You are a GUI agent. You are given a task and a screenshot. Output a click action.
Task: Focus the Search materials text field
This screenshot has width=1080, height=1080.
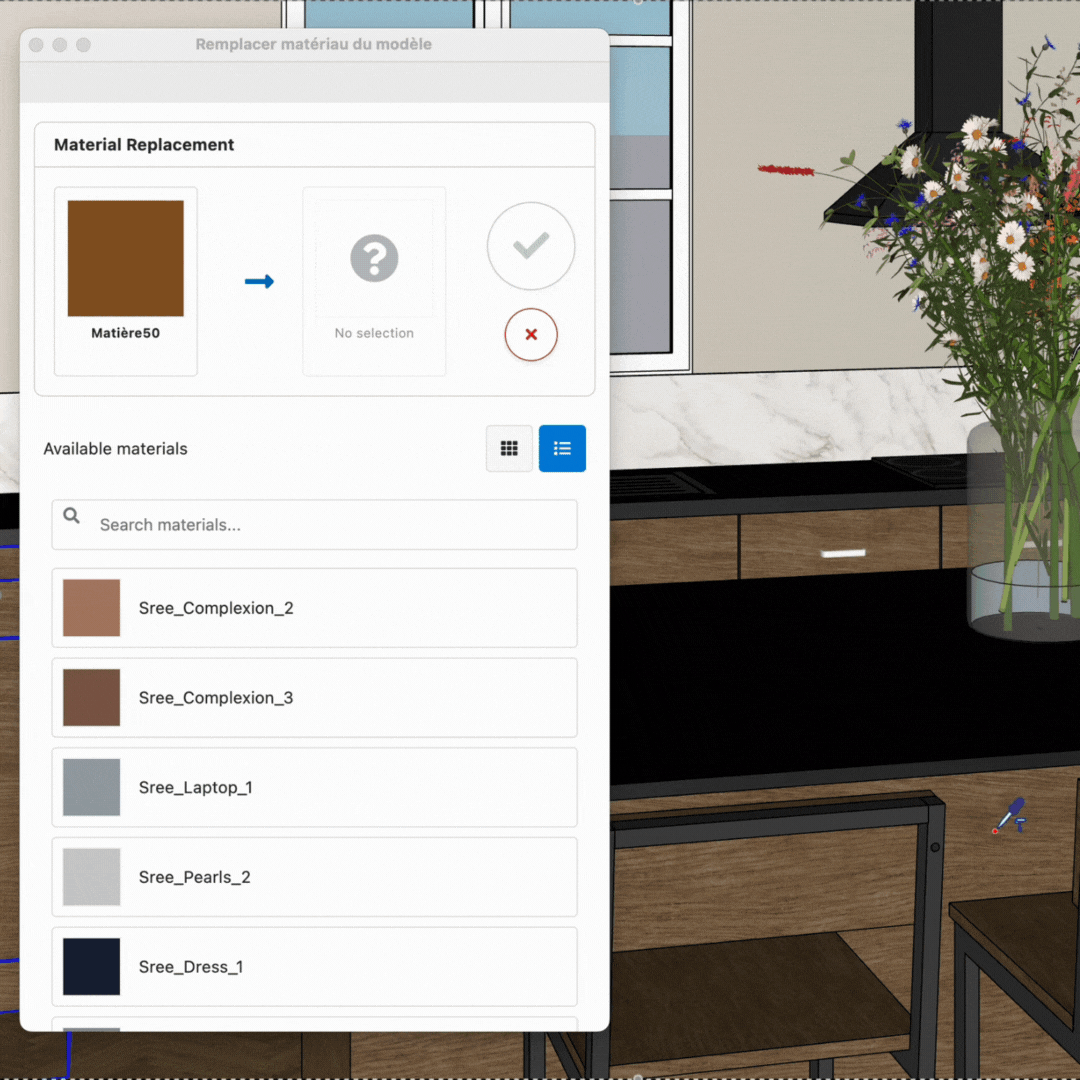point(330,525)
